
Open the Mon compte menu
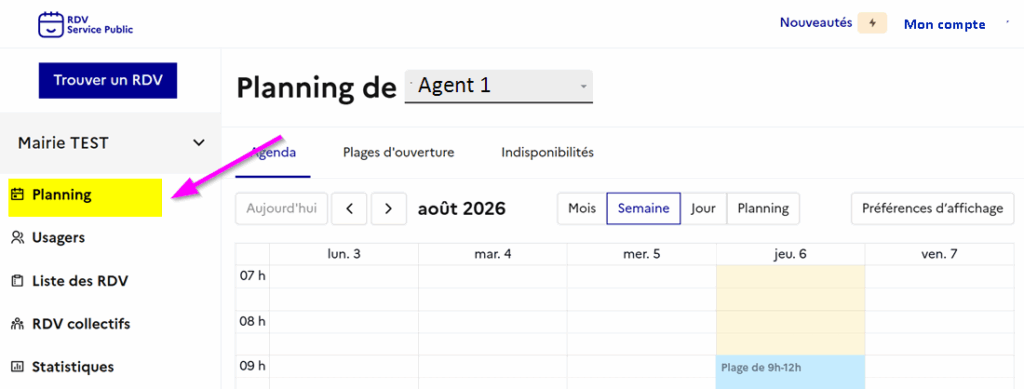(x=944, y=24)
